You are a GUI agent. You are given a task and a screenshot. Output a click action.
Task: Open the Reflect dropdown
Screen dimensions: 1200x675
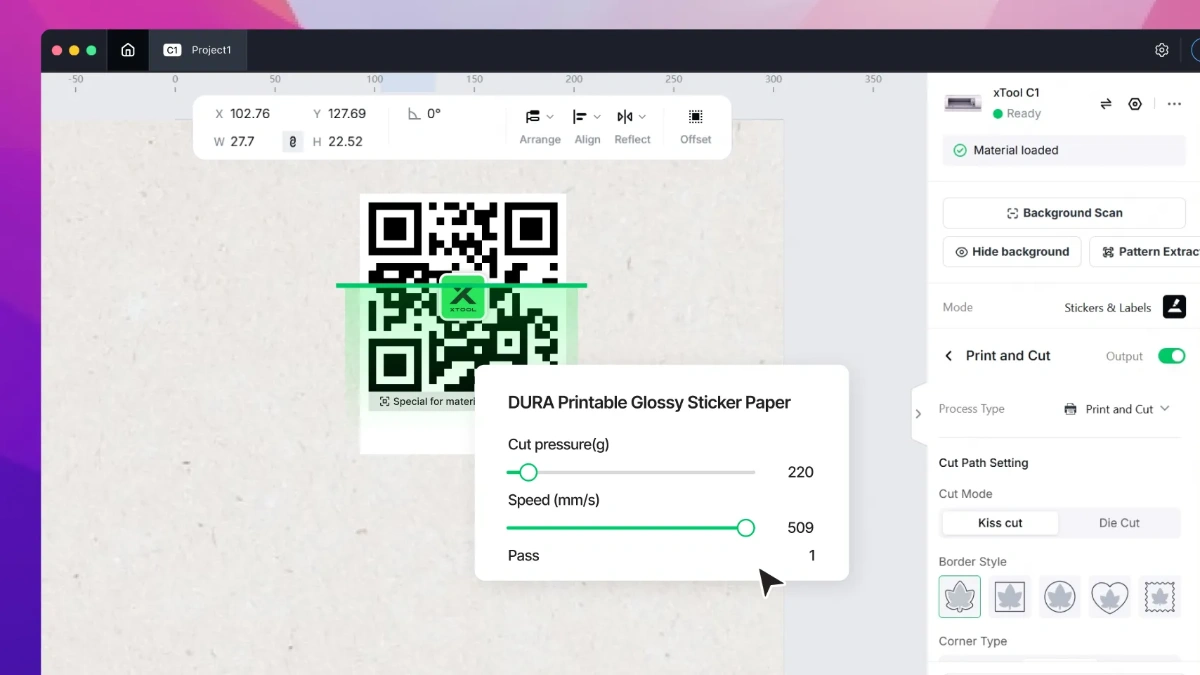click(x=632, y=126)
